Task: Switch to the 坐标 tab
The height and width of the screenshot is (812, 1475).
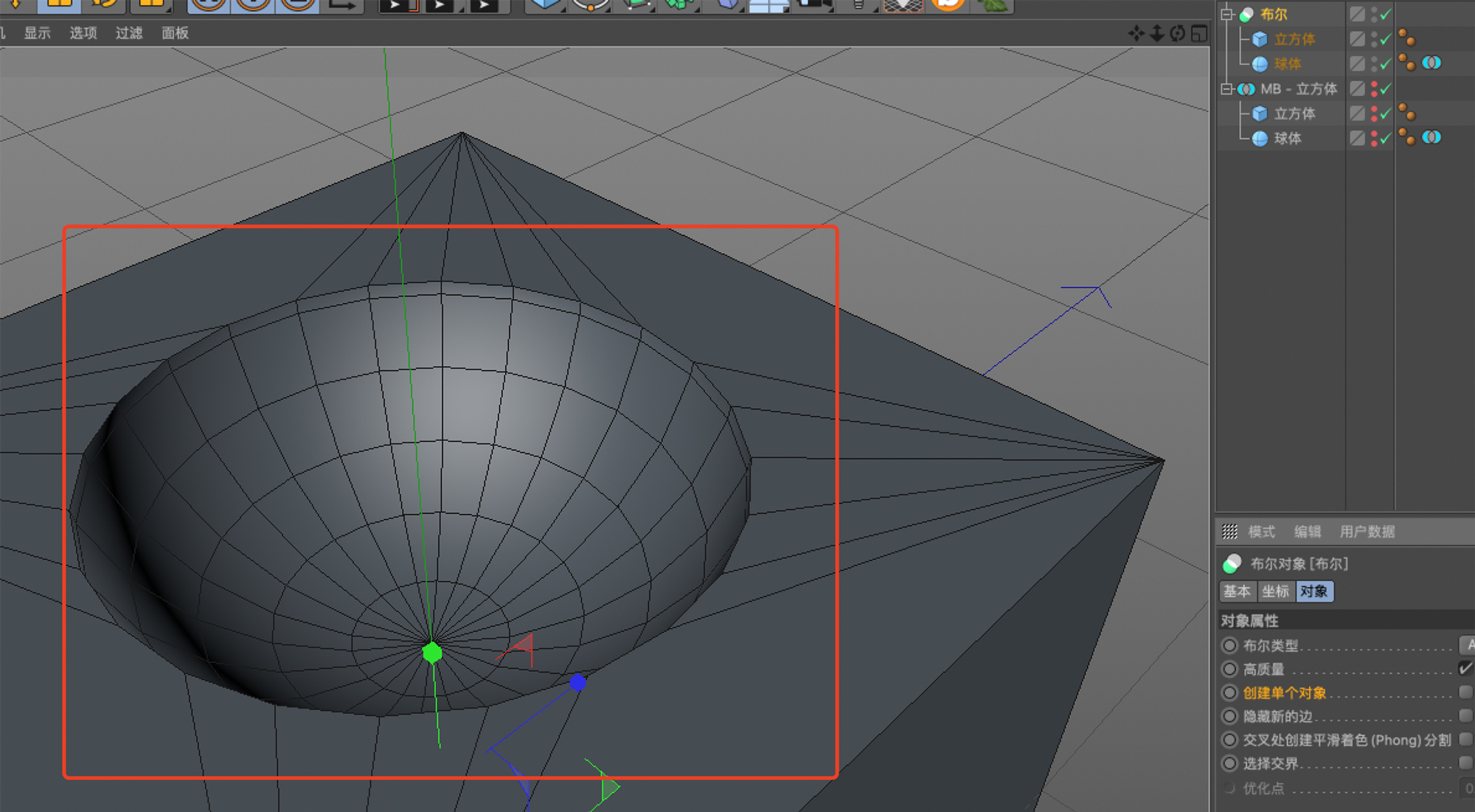Action: (x=1275, y=591)
